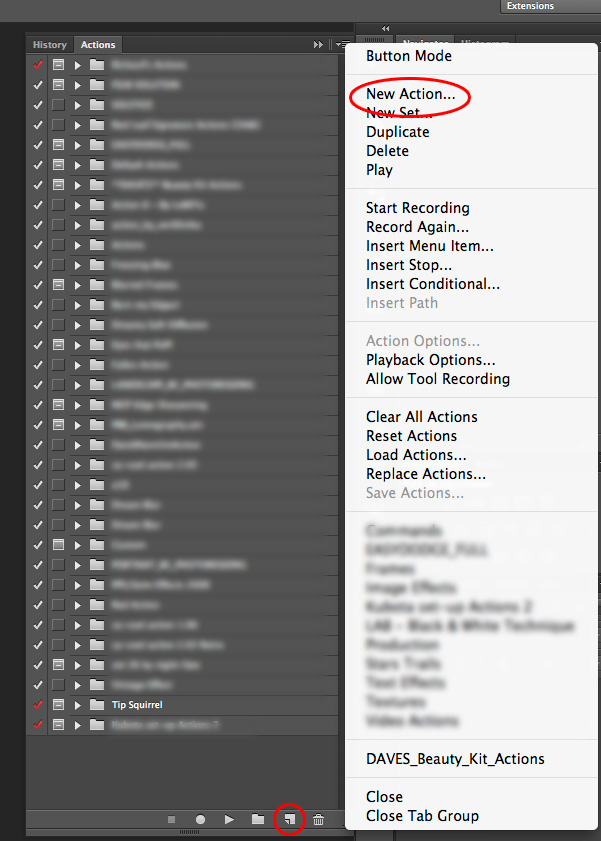Image resolution: width=601 pixels, height=841 pixels.
Task: Click the collapse-dock double-chevron icon under the Extensions button
Action: click(385, 28)
